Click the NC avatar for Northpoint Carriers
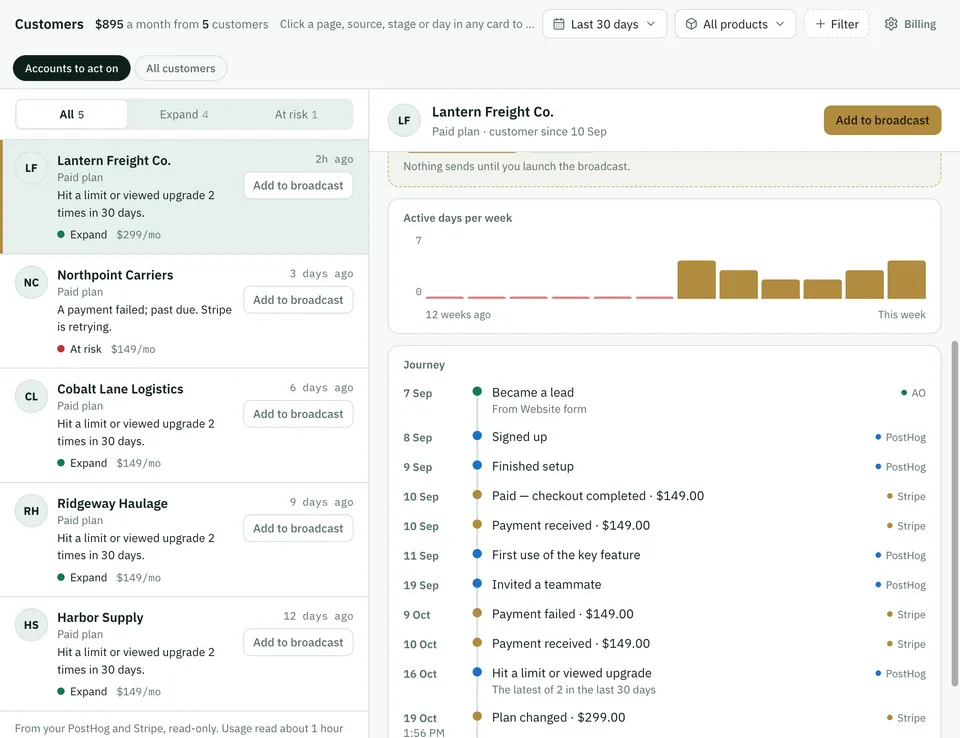The image size is (960, 738). click(x=31, y=282)
